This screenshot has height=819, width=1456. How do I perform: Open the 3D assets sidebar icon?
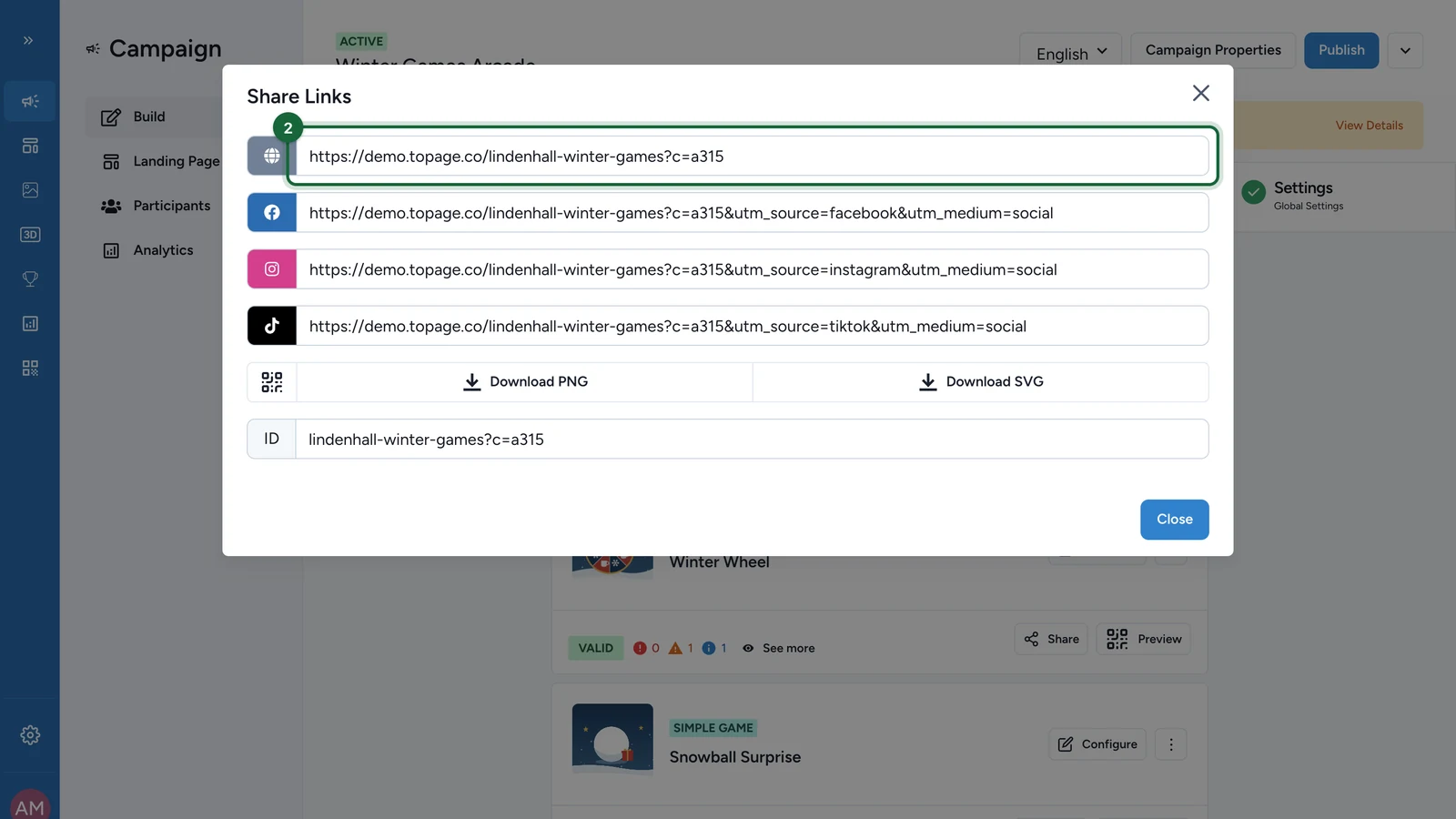pos(30,235)
